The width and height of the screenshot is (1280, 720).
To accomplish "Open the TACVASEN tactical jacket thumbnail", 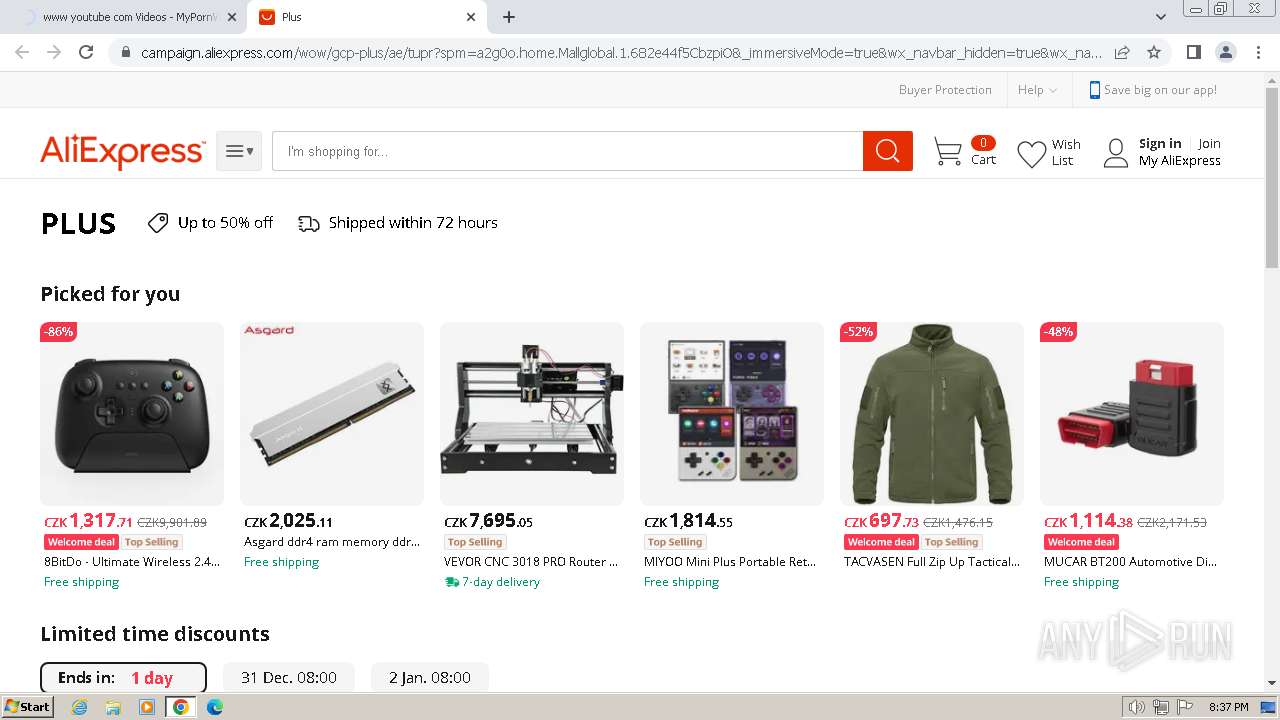I will pyautogui.click(x=932, y=413).
